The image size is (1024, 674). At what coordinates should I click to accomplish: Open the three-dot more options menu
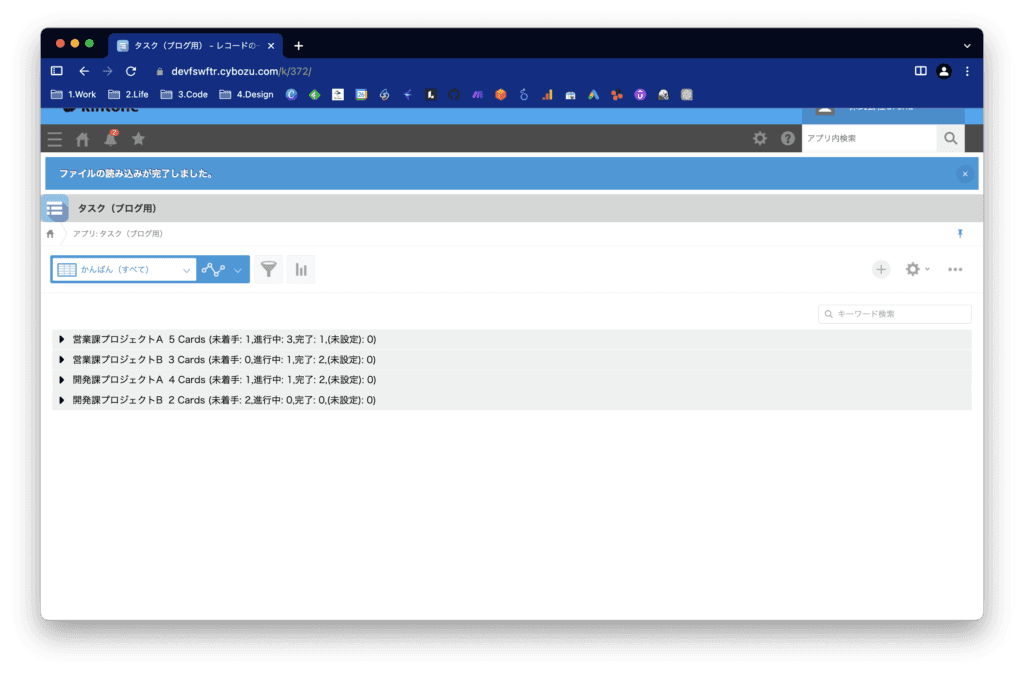pyautogui.click(x=955, y=269)
